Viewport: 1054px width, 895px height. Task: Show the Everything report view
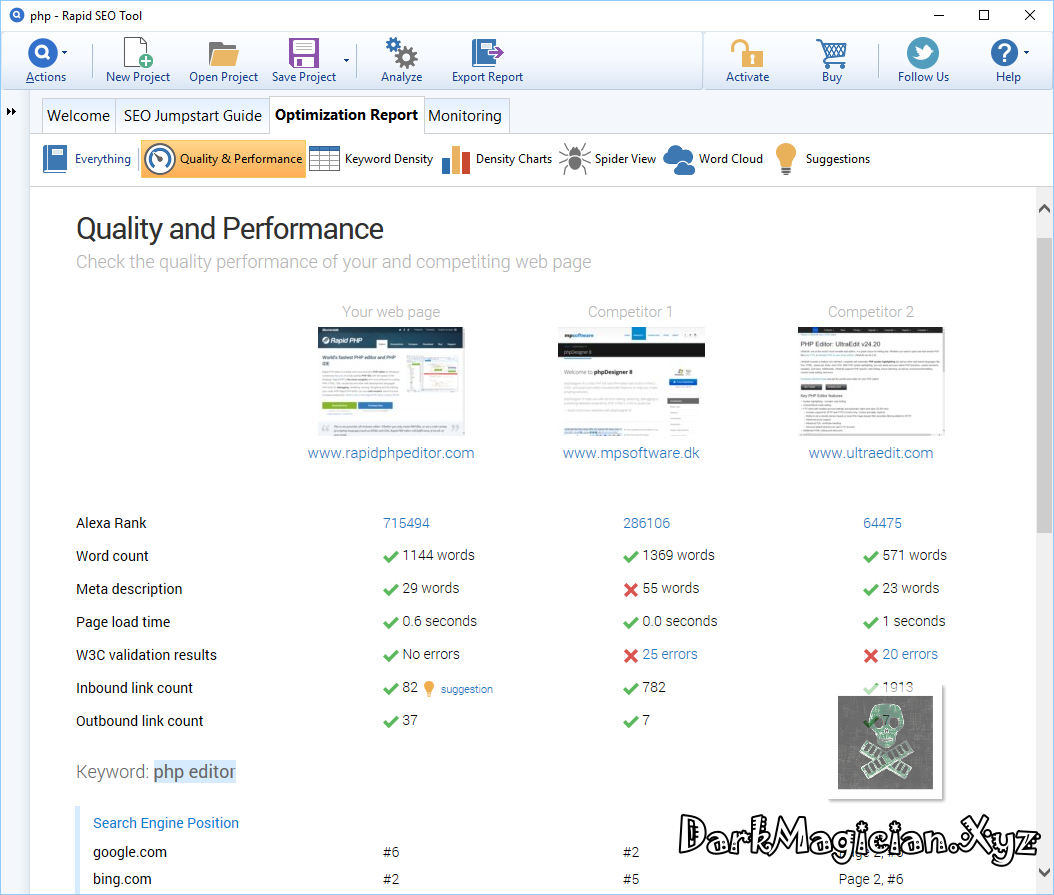87,159
